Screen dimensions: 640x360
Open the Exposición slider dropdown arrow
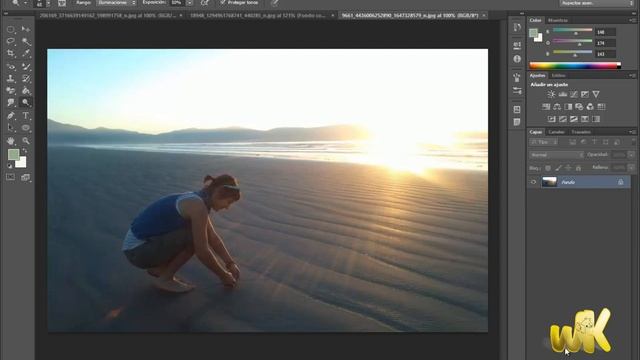[189, 2]
